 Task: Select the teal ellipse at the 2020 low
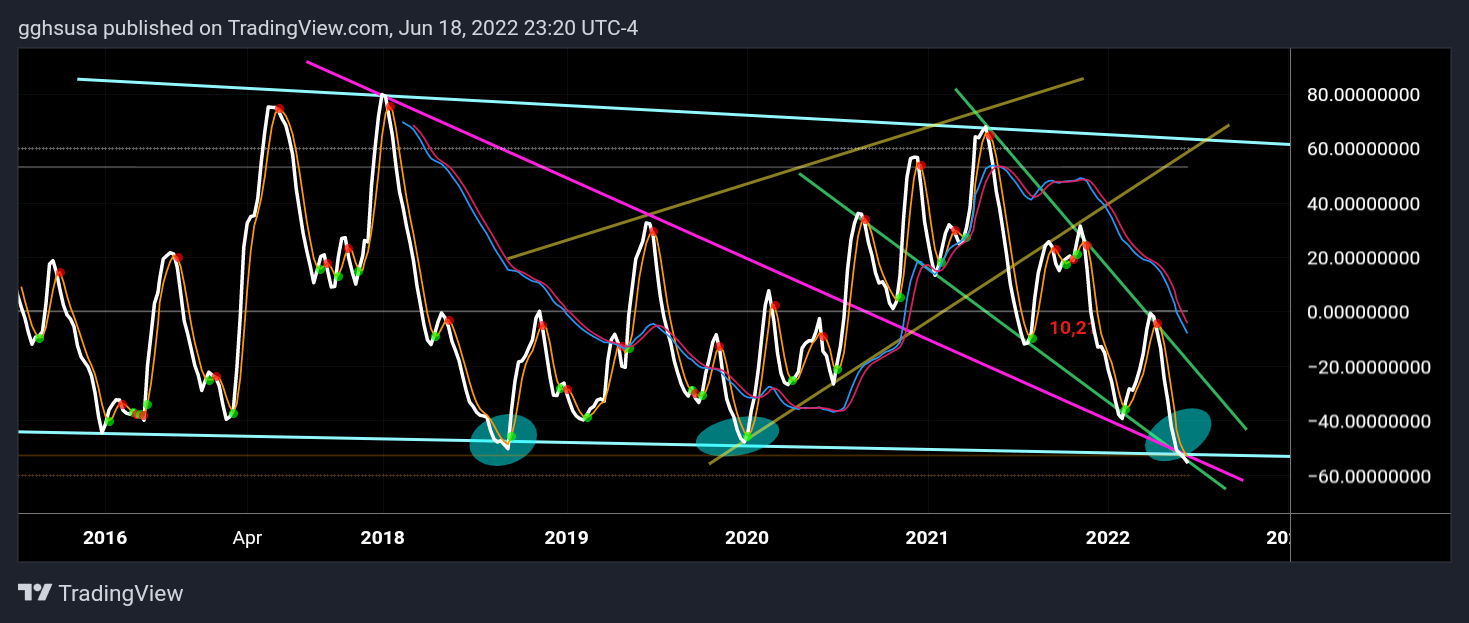coord(737,436)
